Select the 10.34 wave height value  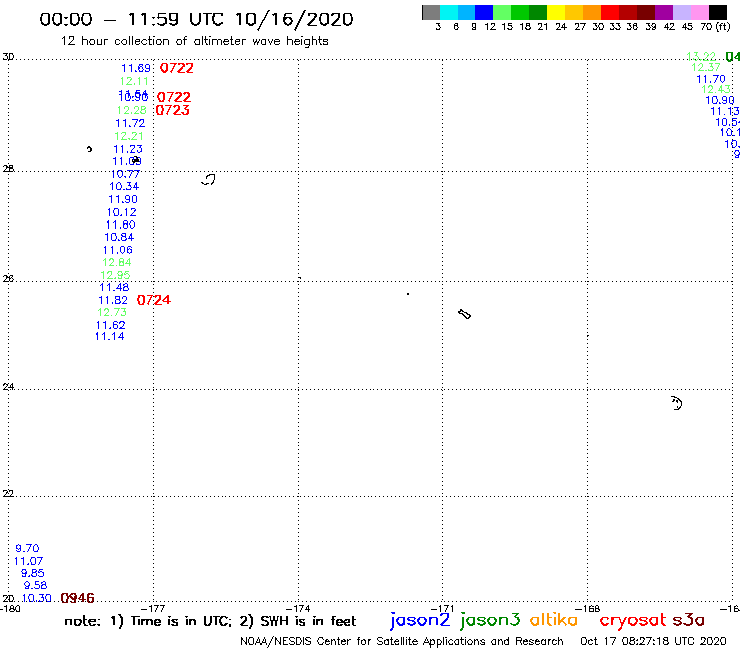click(124, 186)
